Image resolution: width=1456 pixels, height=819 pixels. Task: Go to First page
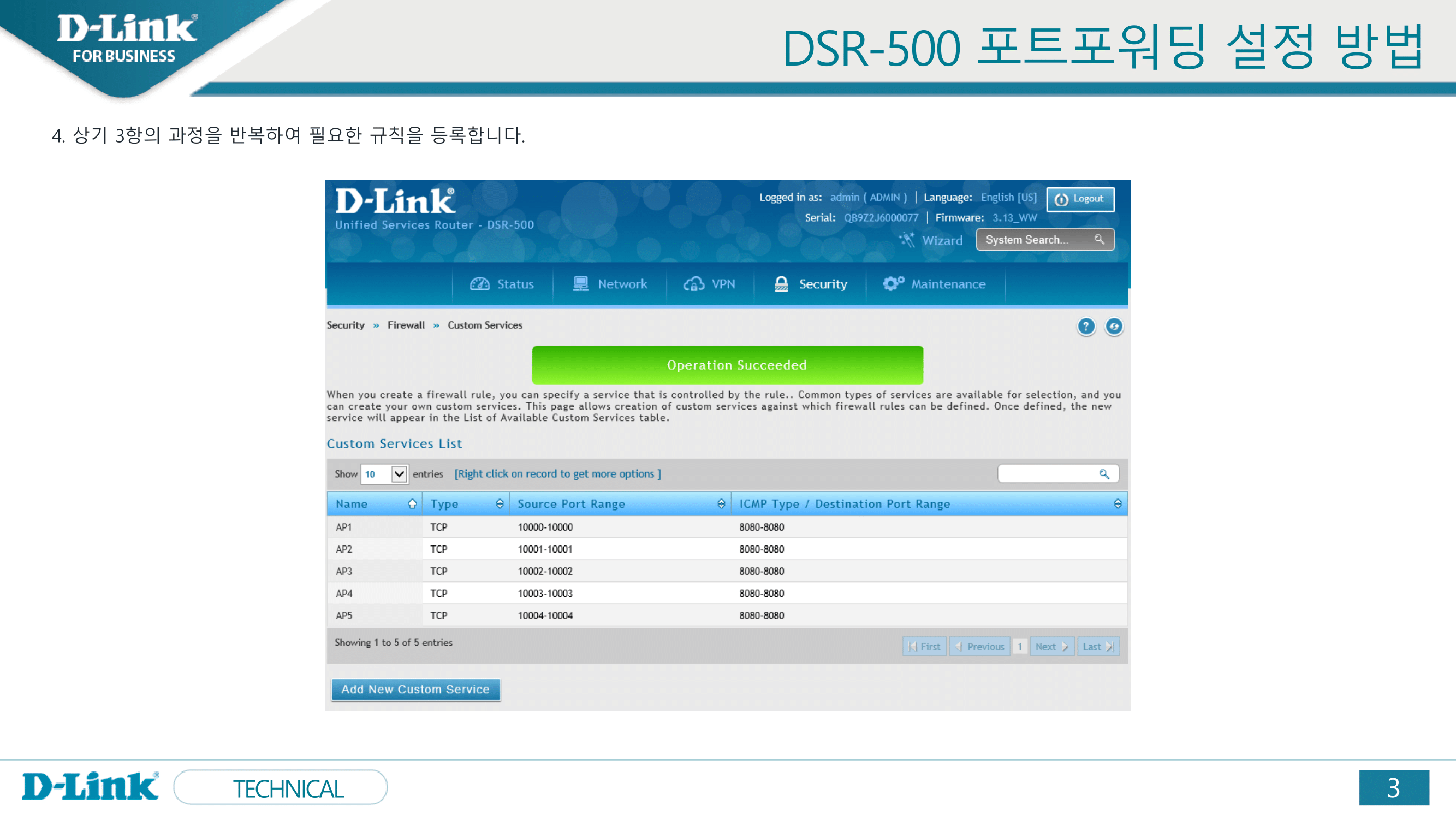pyautogui.click(x=924, y=646)
